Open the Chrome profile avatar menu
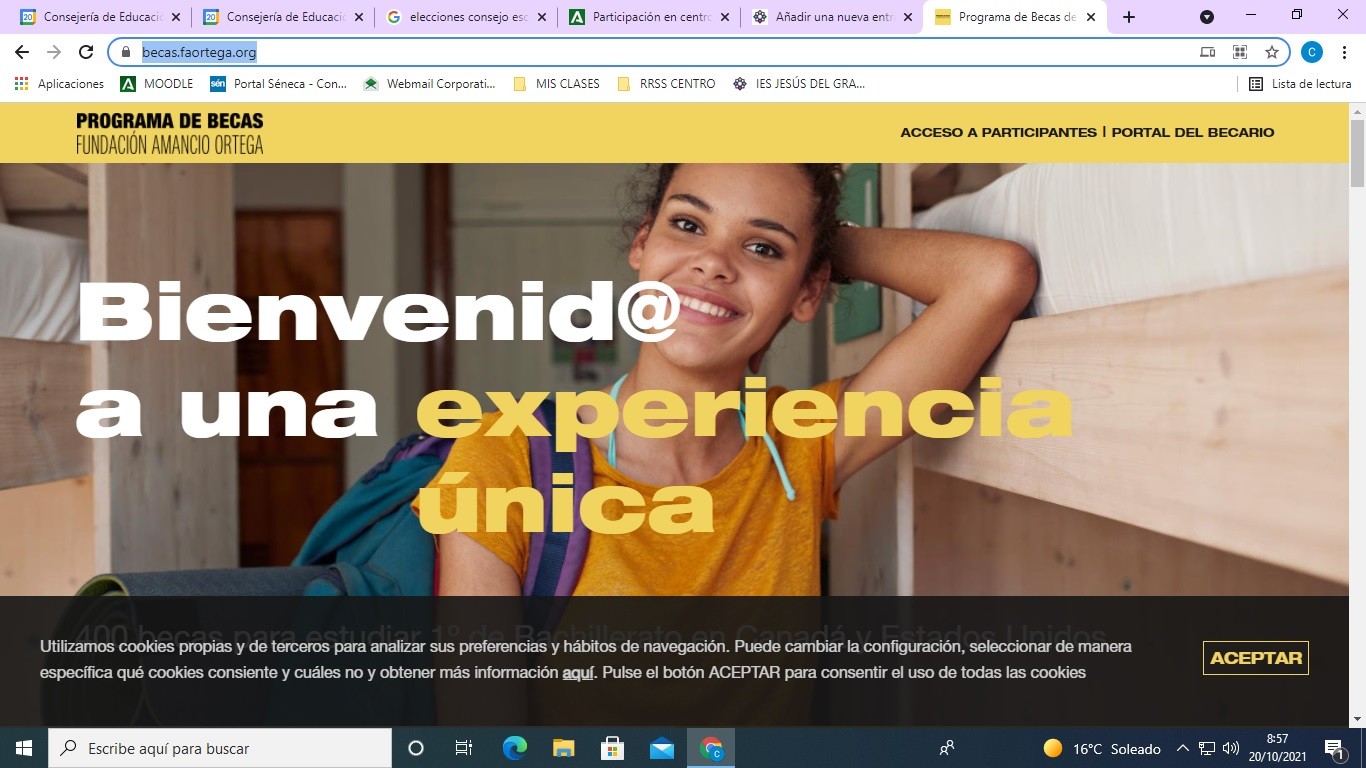 point(1312,52)
